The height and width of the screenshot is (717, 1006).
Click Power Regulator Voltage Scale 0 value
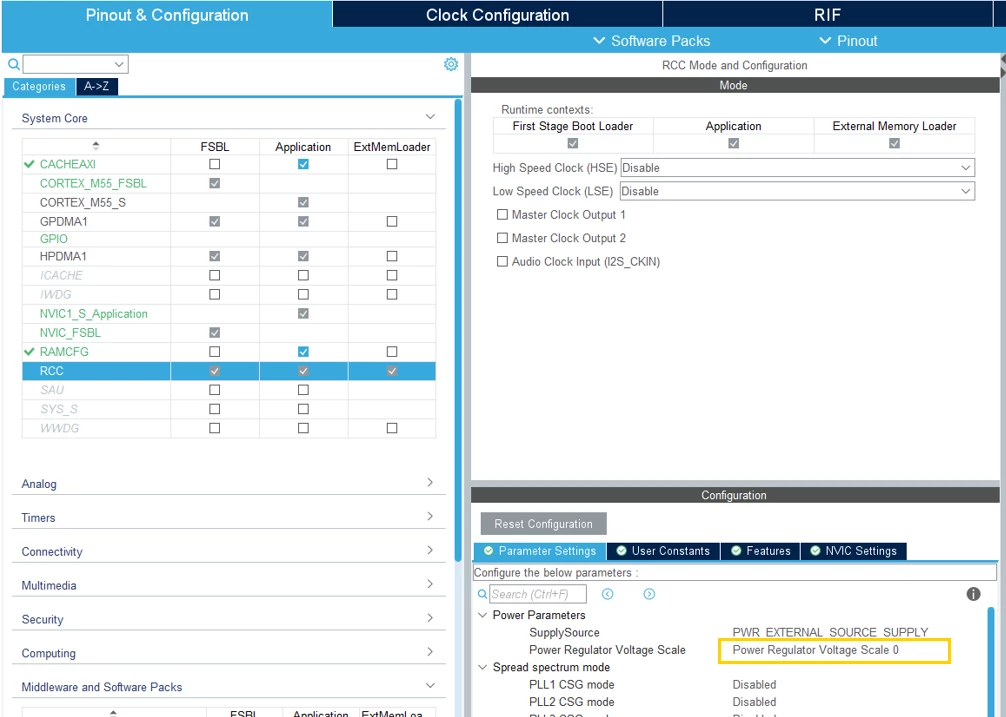[x=815, y=650]
